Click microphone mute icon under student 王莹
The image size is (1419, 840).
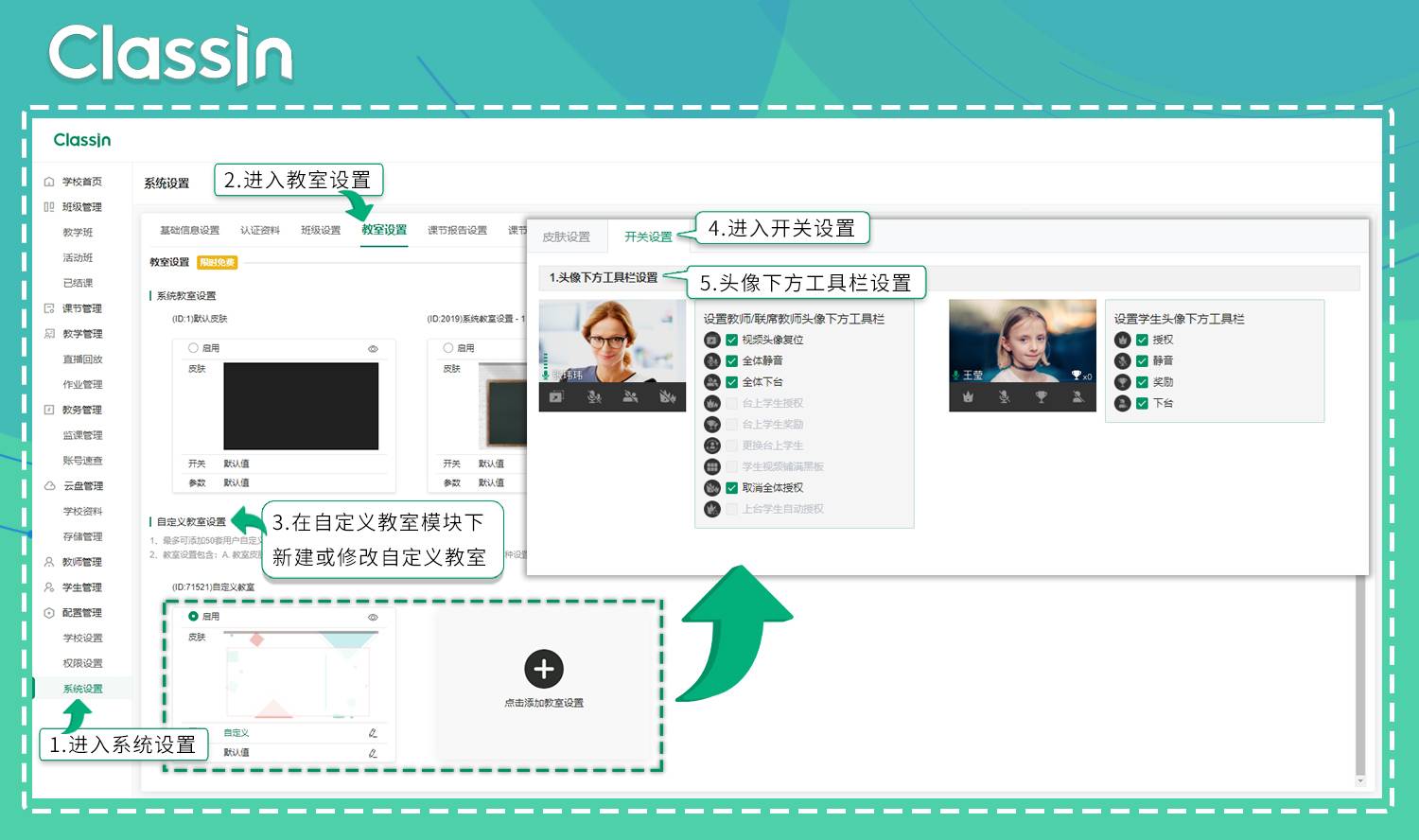[x=1005, y=397]
